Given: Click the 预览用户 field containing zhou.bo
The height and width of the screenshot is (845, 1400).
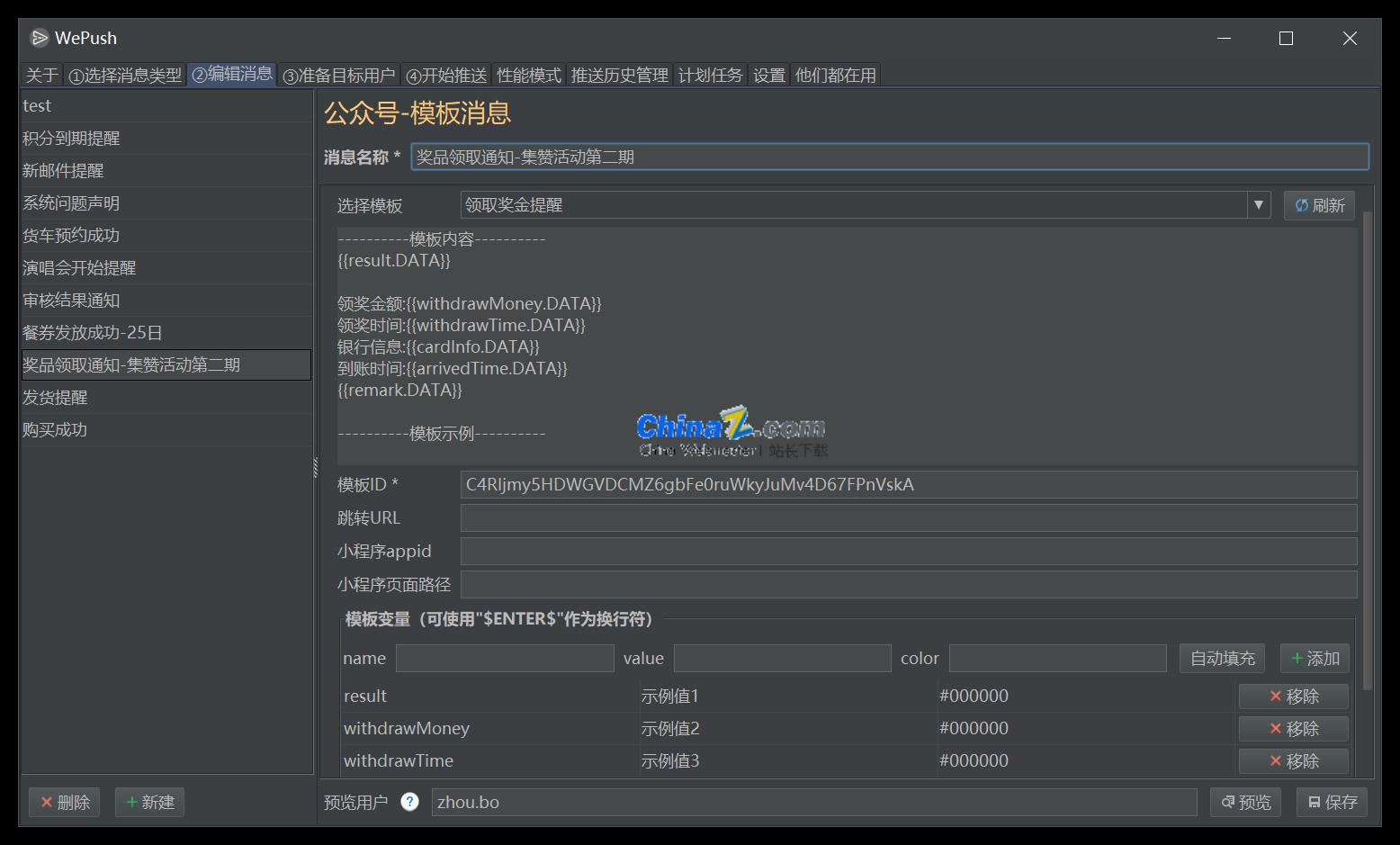Looking at the screenshot, I should 814,802.
